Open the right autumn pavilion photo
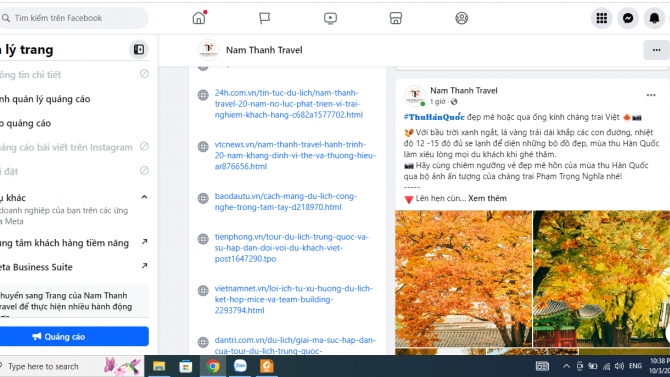670x377 pixels. [602, 279]
